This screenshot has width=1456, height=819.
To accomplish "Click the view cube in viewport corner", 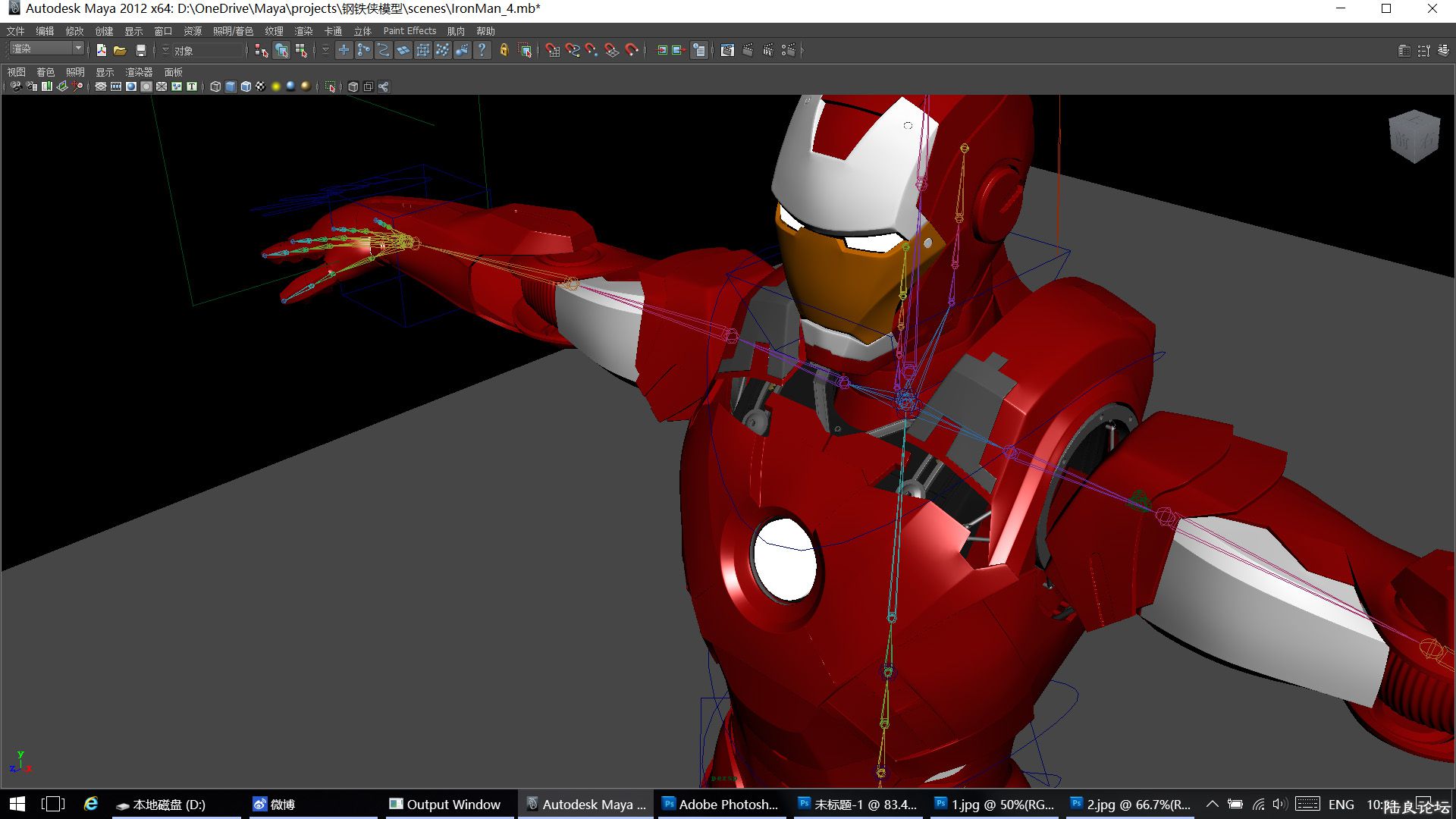I will [1414, 136].
